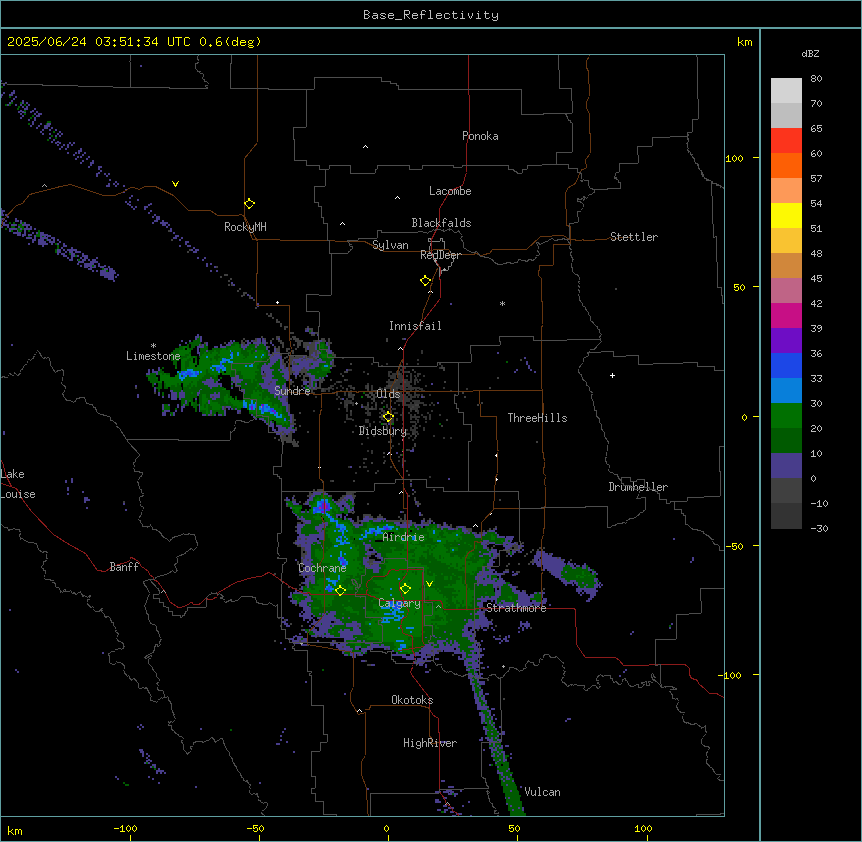Screen dimensions: 862x842
Task: Click the yellow V marker east of Calgary
Action: (x=429, y=584)
